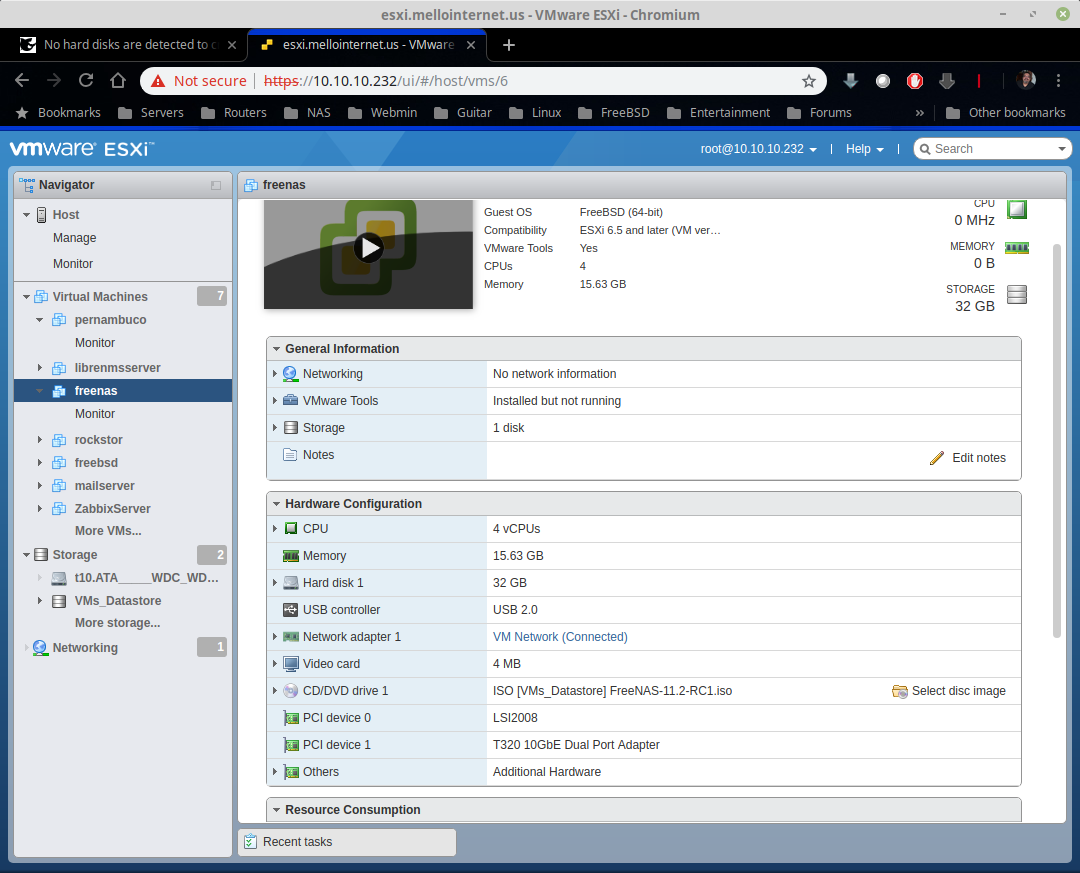Expand the VMs_Datastore storage node
The height and width of the screenshot is (873, 1080).
point(39,601)
